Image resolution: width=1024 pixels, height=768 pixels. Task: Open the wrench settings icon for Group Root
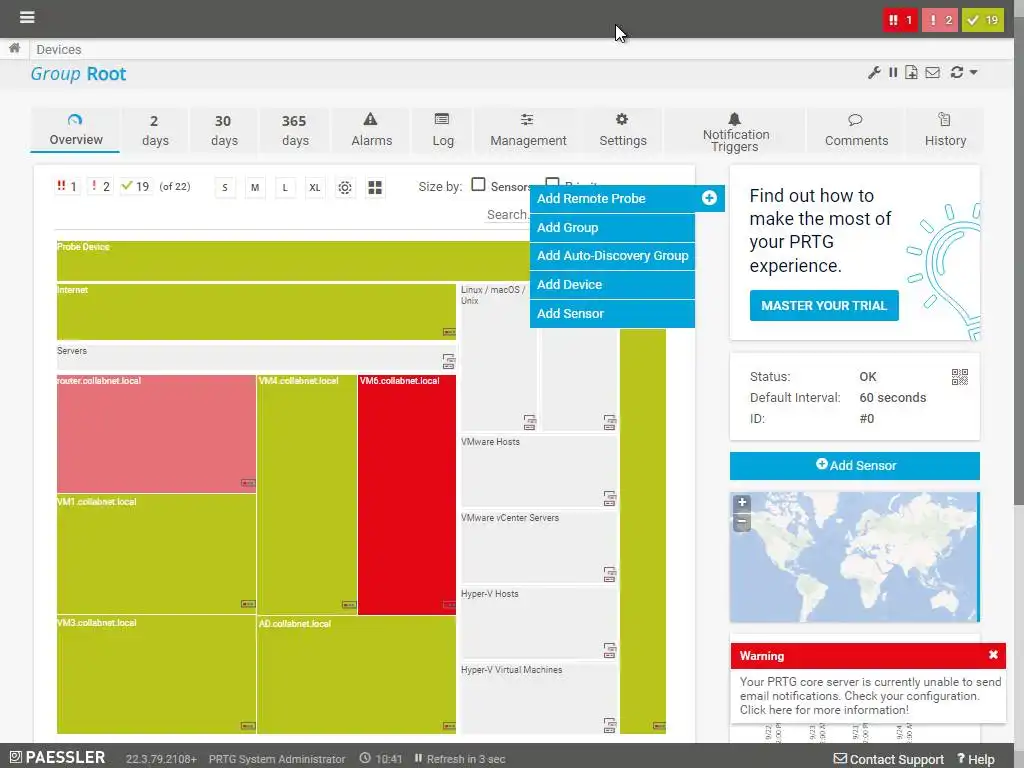pyautogui.click(x=874, y=72)
